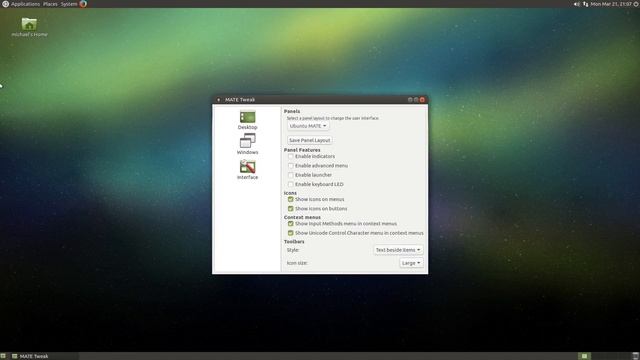Open the volume control in the top panel
This screenshot has height=360, width=640.
577,4
